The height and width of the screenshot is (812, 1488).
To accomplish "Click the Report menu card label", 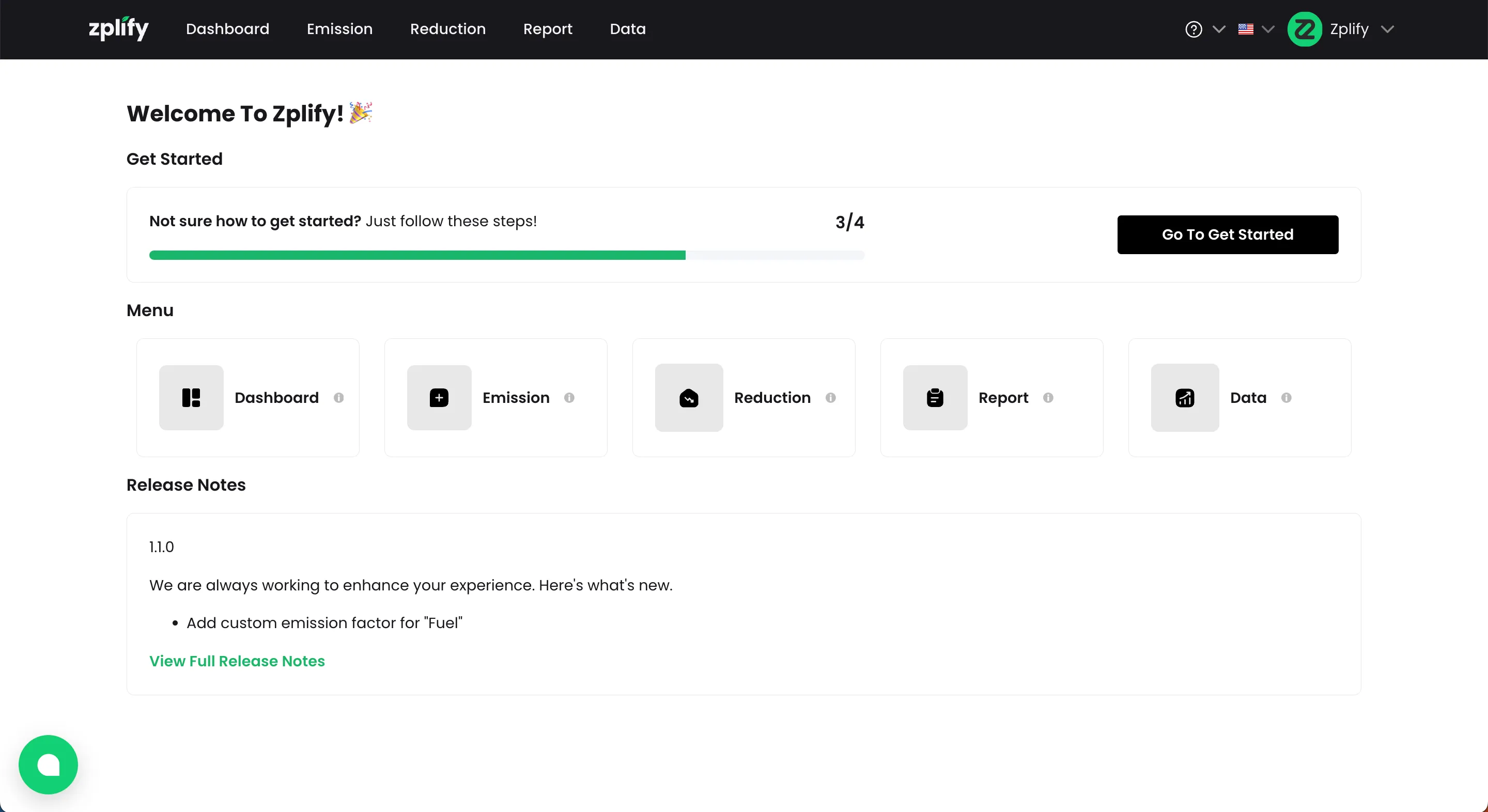I will click(x=1003, y=397).
